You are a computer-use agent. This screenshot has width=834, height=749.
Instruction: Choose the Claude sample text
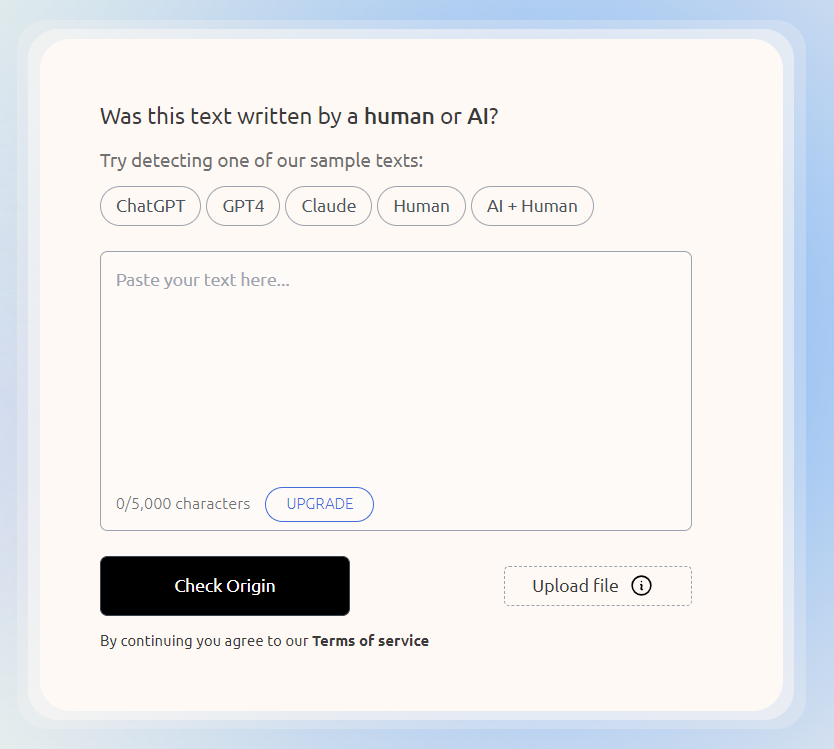(328, 206)
